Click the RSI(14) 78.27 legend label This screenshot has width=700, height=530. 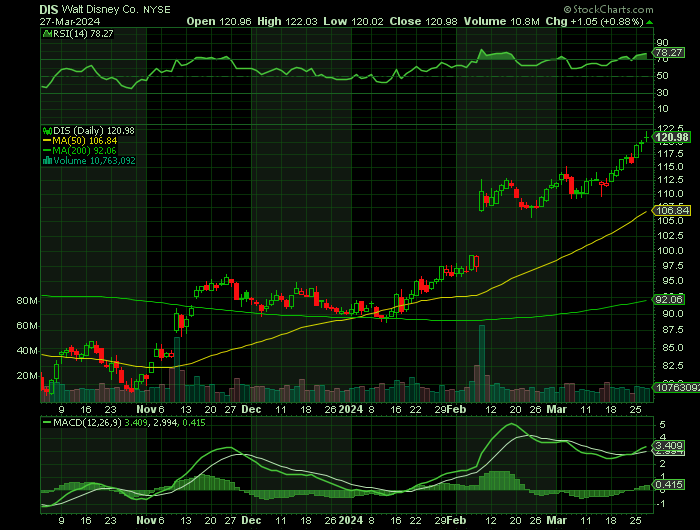click(83, 33)
